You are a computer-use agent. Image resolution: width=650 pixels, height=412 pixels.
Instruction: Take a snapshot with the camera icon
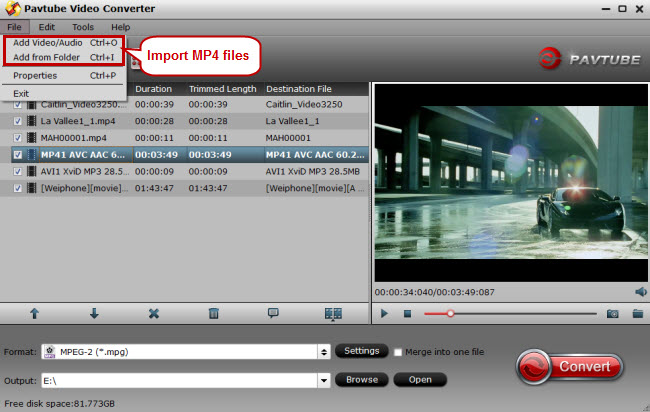(613, 314)
